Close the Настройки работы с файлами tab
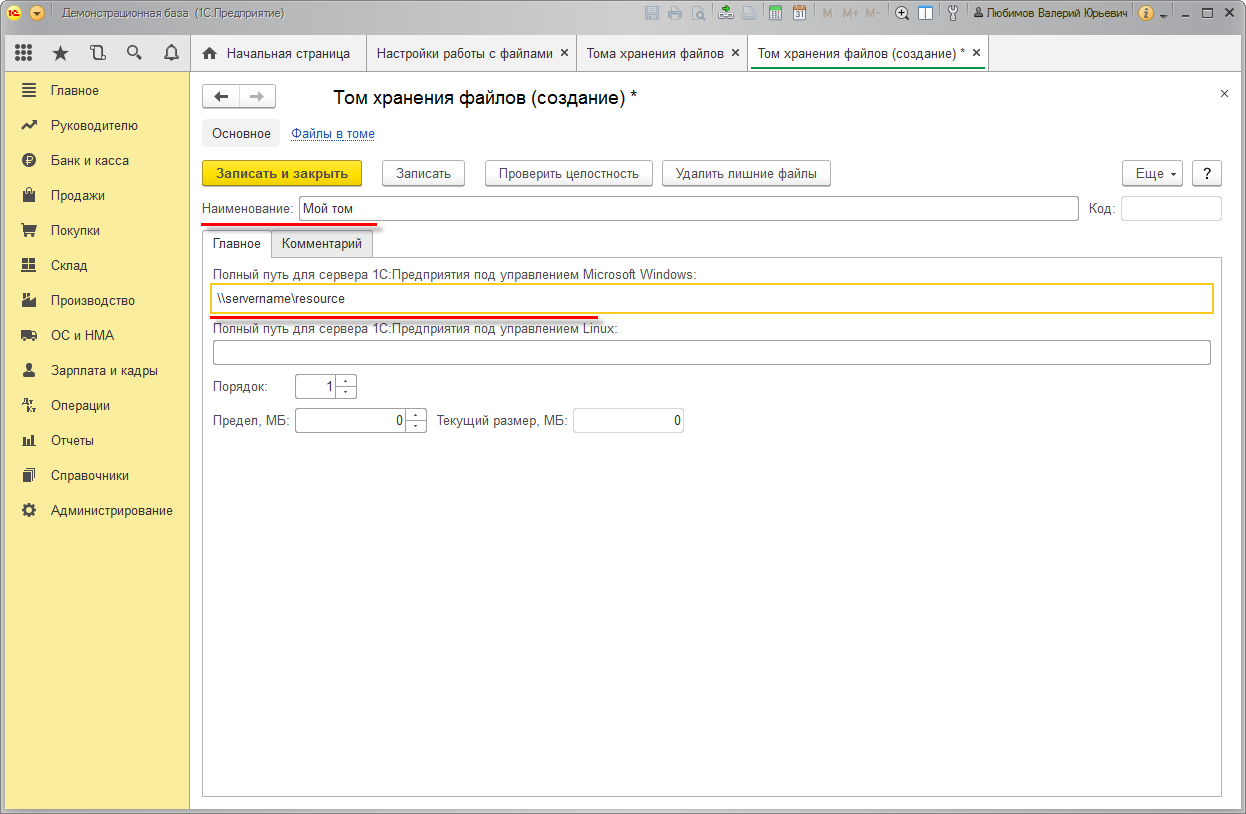 564,53
